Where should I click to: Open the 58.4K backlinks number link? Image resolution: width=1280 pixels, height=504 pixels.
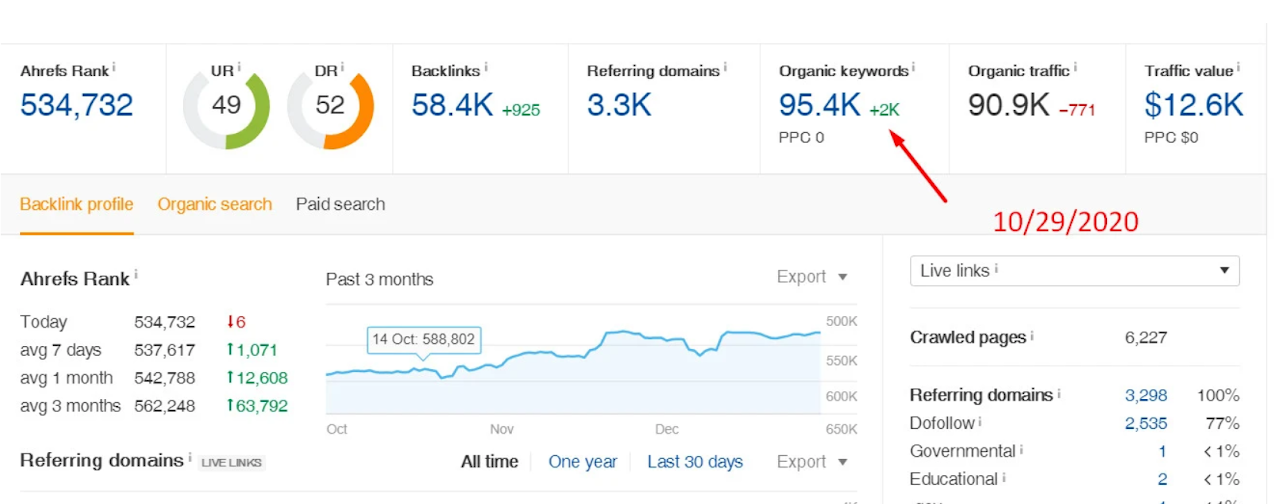pos(452,105)
